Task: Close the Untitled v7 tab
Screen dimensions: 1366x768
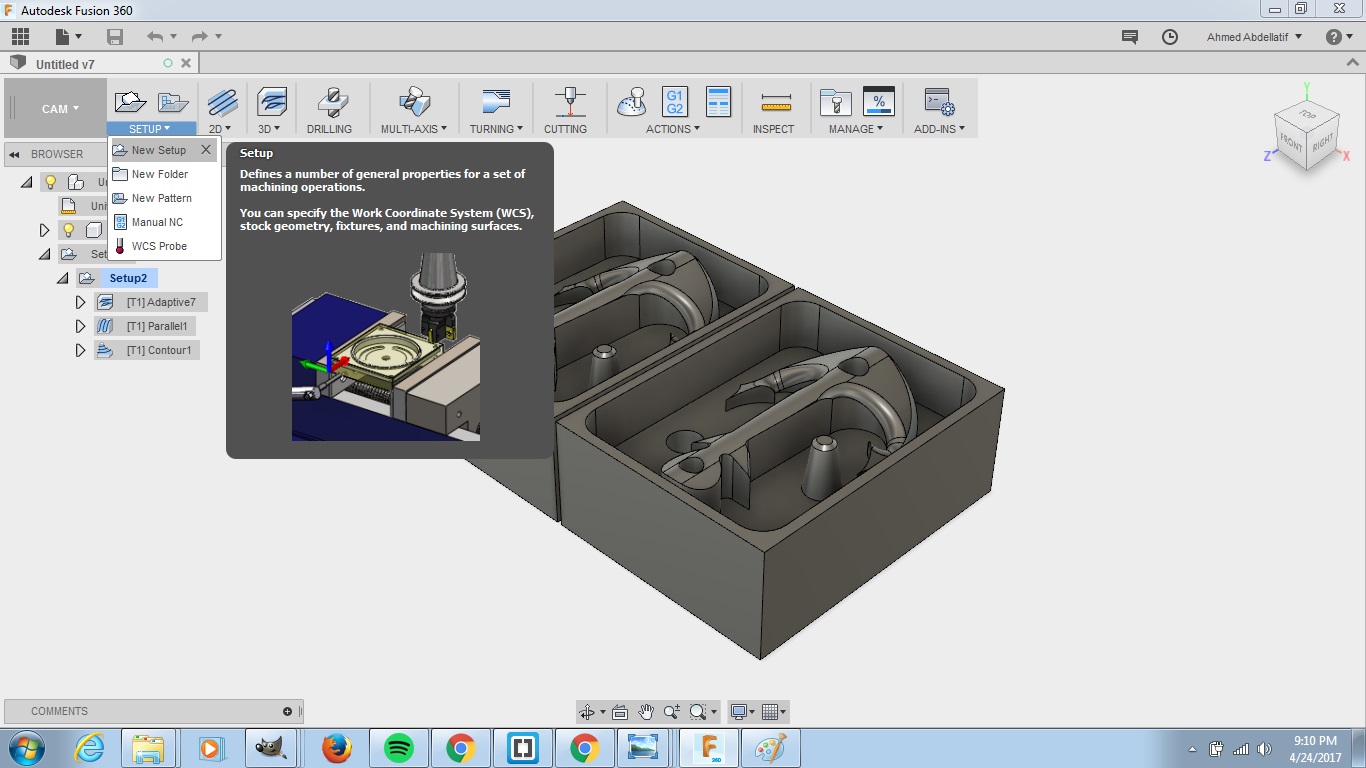Action: point(187,63)
